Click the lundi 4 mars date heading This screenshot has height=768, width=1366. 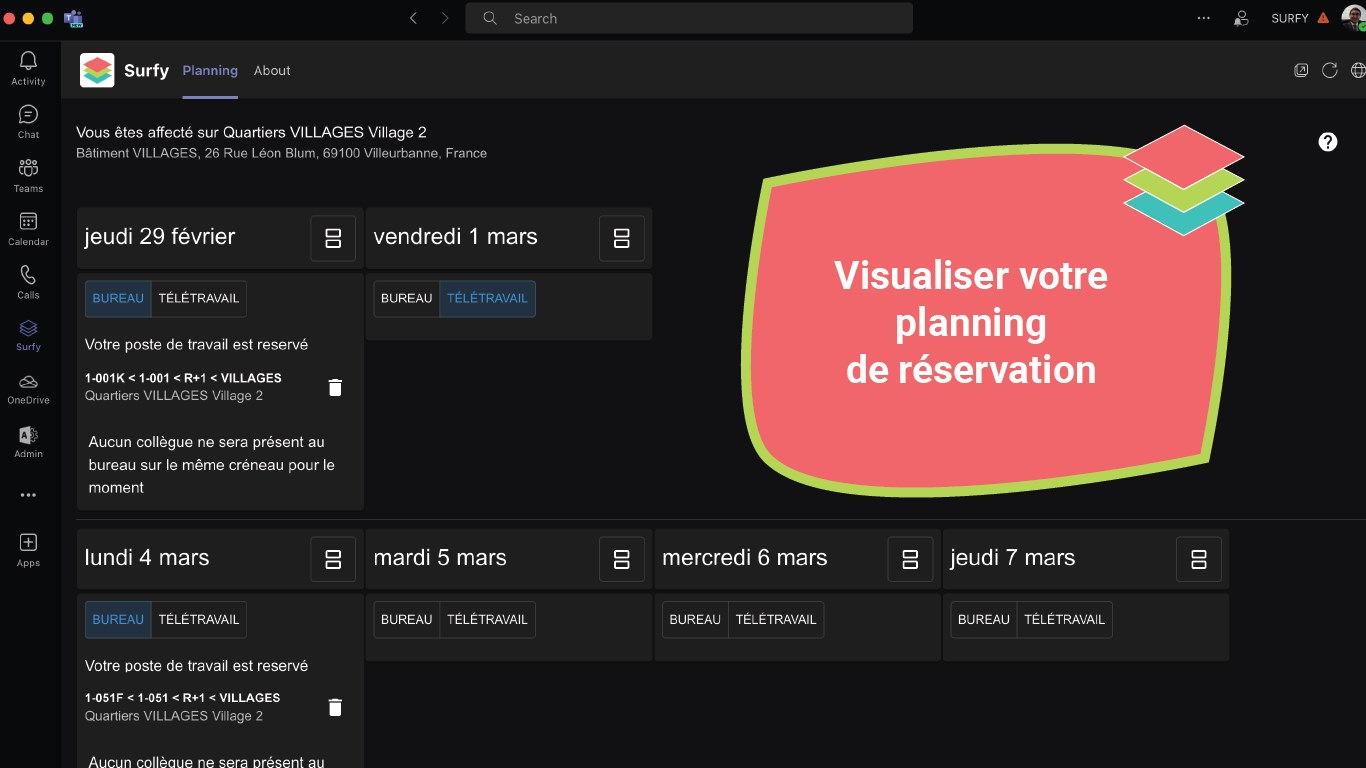pos(147,558)
